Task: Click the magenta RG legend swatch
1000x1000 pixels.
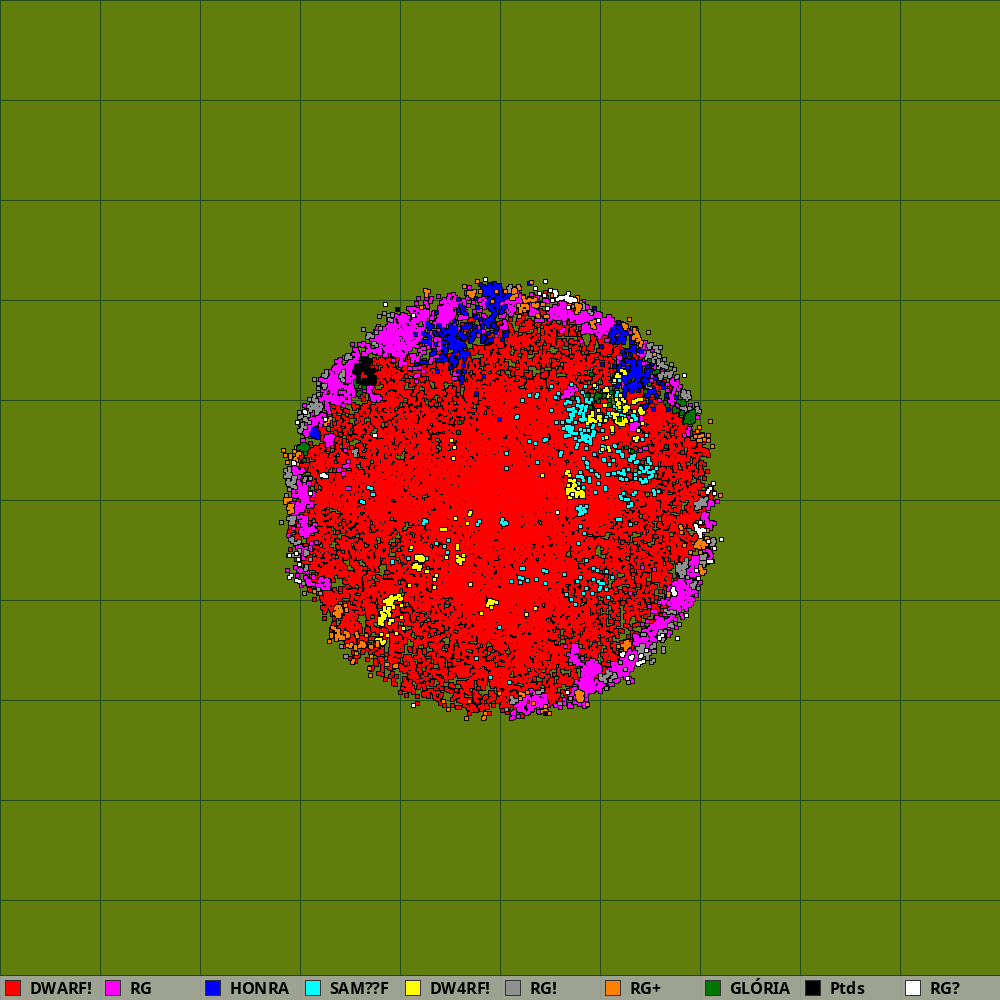Action: click(x=113, y=988)
